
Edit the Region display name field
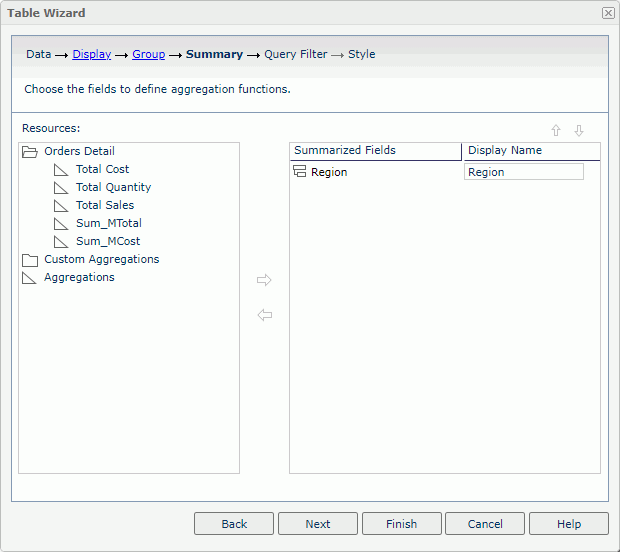point(524,172)
